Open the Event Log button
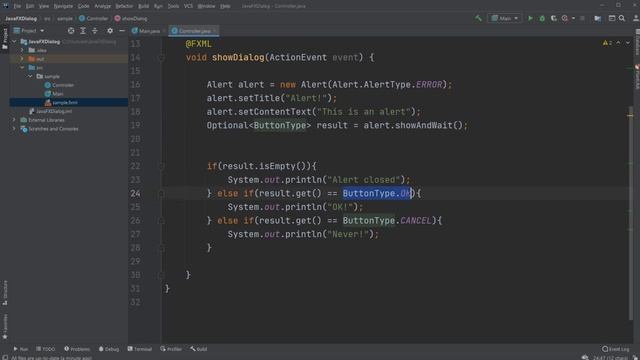Screen dimensions: 640x360 point(616,349)
